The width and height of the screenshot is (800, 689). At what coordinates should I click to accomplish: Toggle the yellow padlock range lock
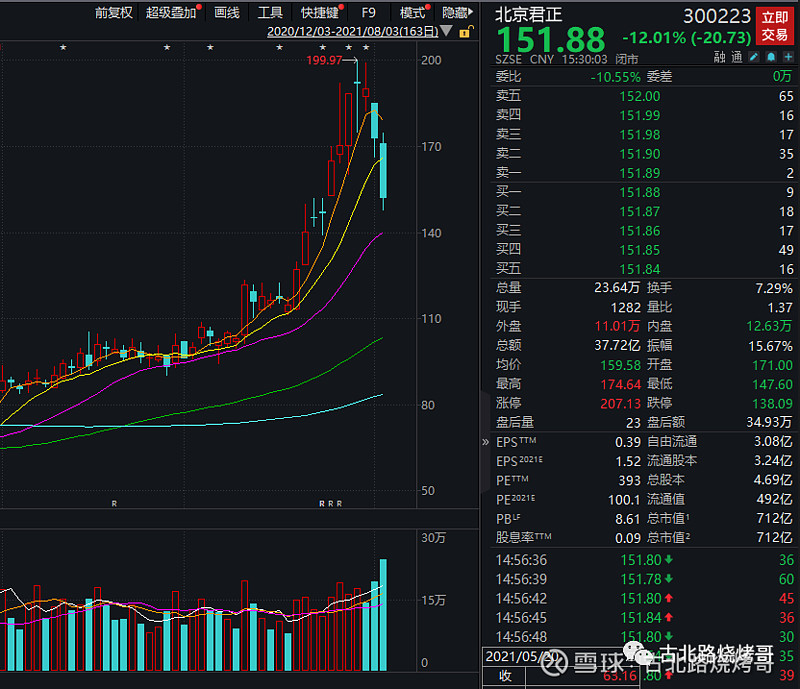click(x=465, y=32)
